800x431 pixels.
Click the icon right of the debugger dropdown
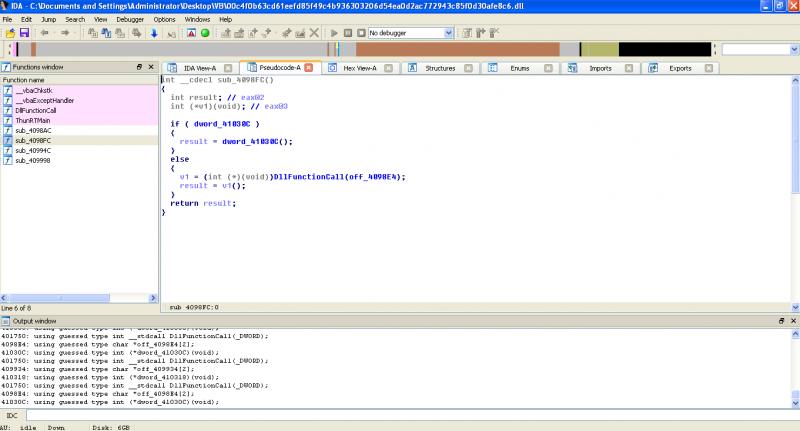point(467,33)
